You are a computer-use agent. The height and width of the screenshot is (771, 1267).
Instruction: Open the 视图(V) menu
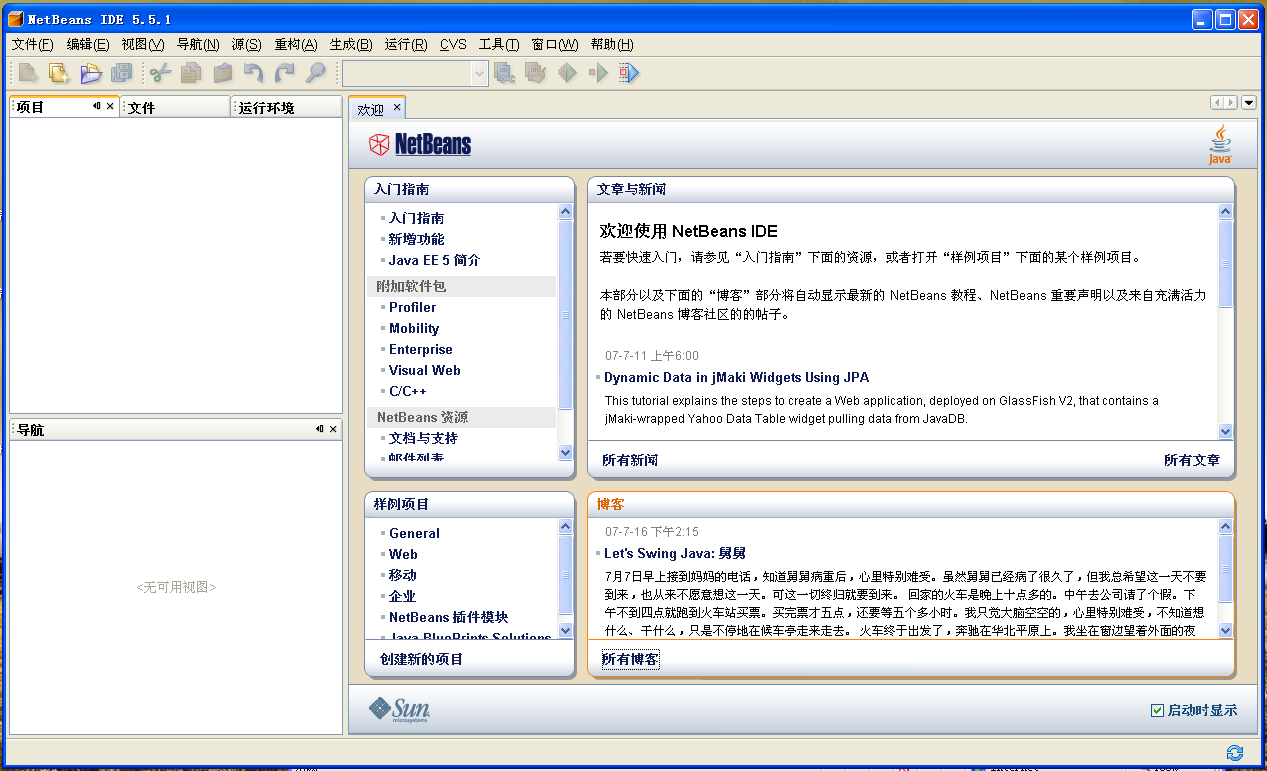(x=143, y=44)
